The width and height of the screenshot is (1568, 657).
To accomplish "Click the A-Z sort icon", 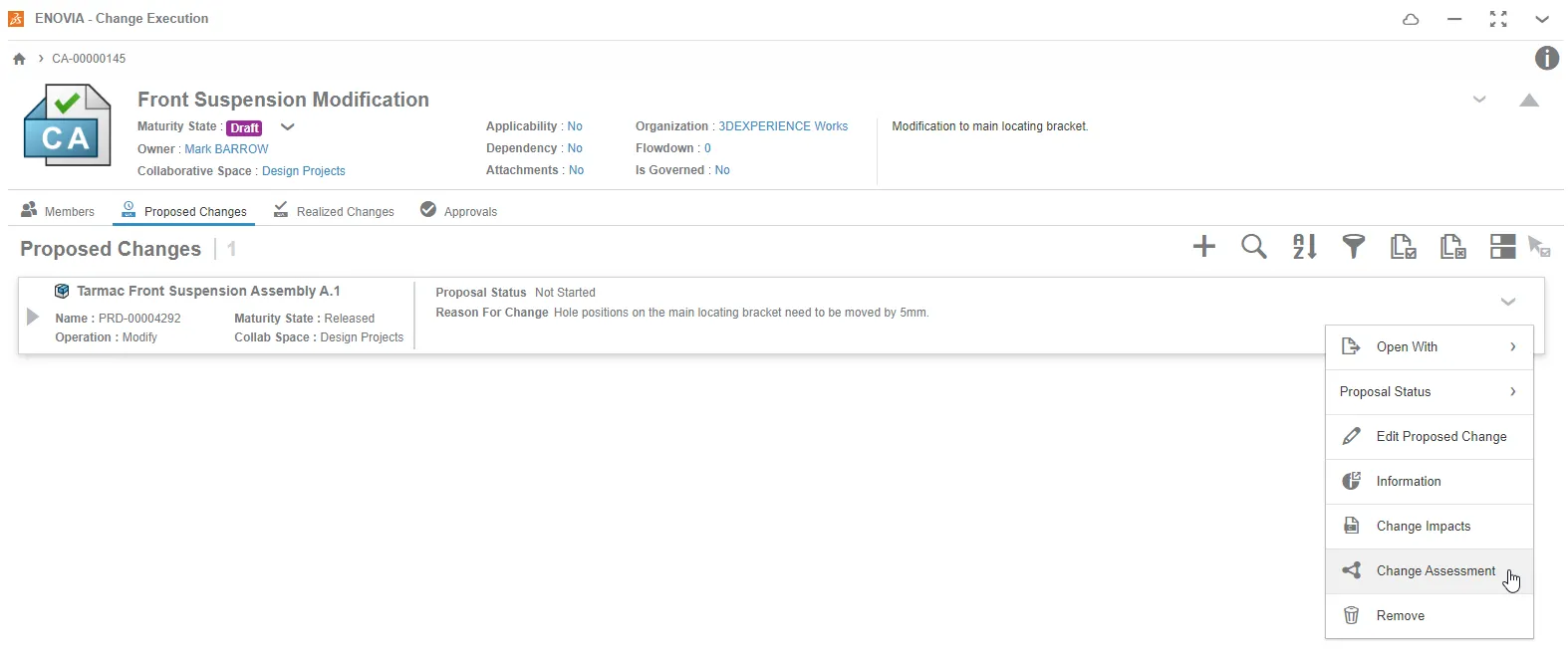I will (1304, 247).
